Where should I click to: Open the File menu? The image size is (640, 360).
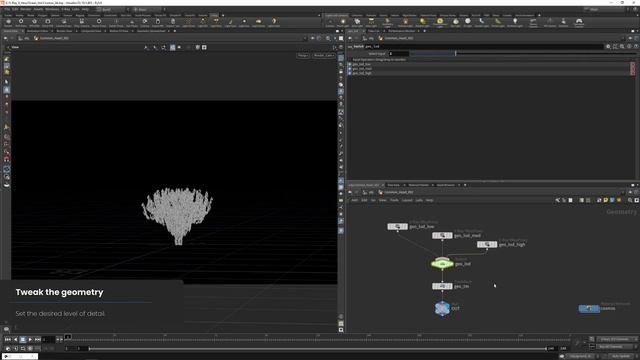coord(7,9)
